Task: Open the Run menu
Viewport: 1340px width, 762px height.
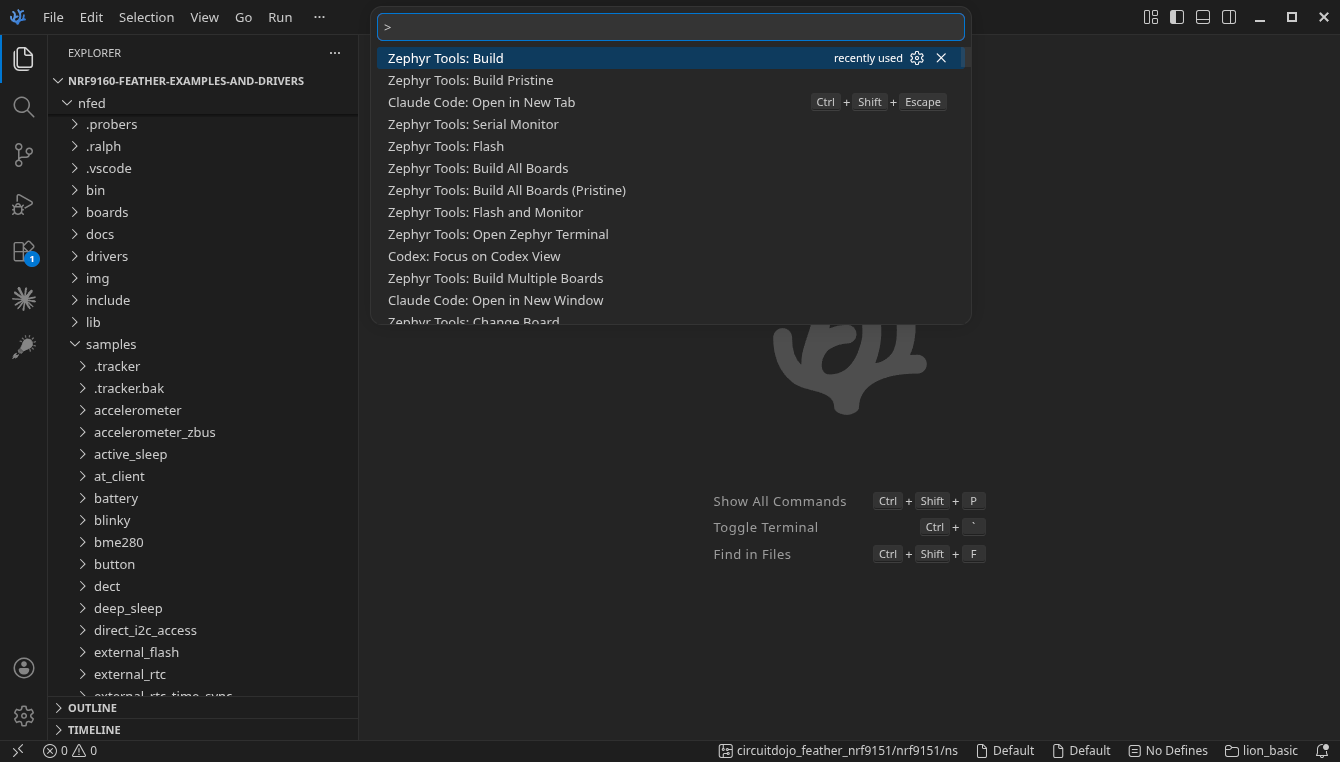Action: (x=279, y=17)
